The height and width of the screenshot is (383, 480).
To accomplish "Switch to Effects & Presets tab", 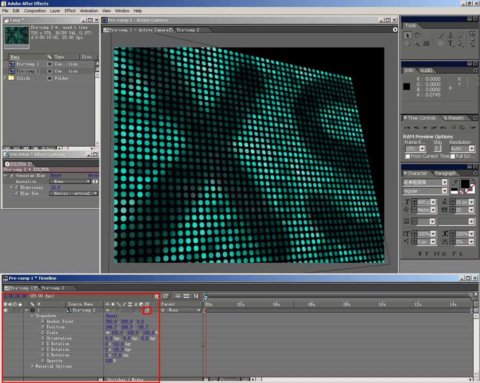I will (x=454, y=118).
